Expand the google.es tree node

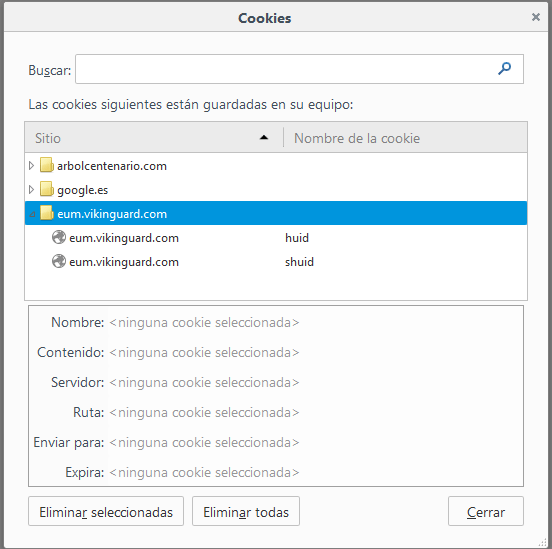point(31,189)
